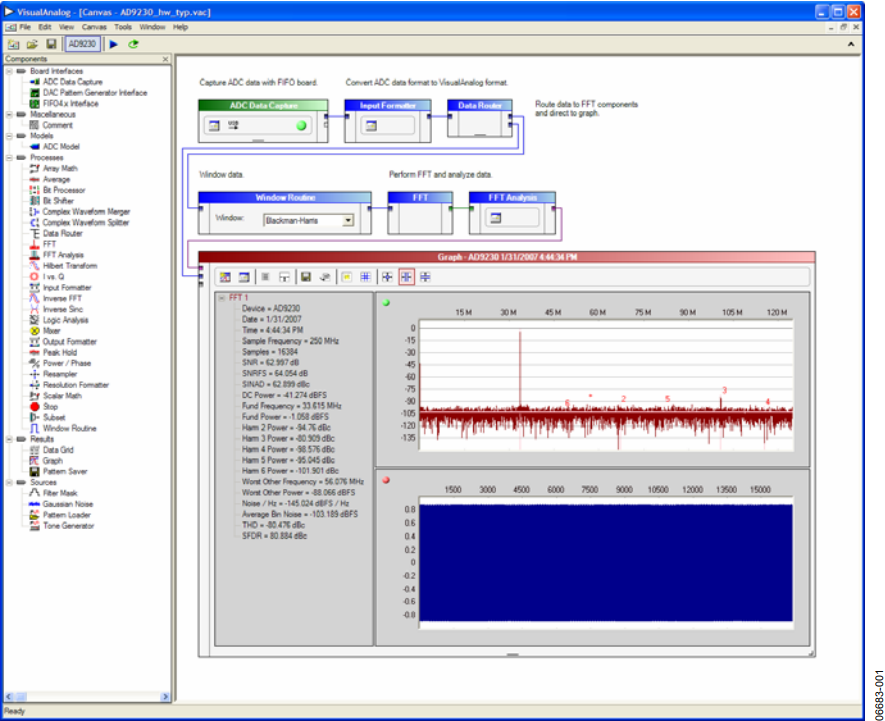Open the View menu

point(66,27)
